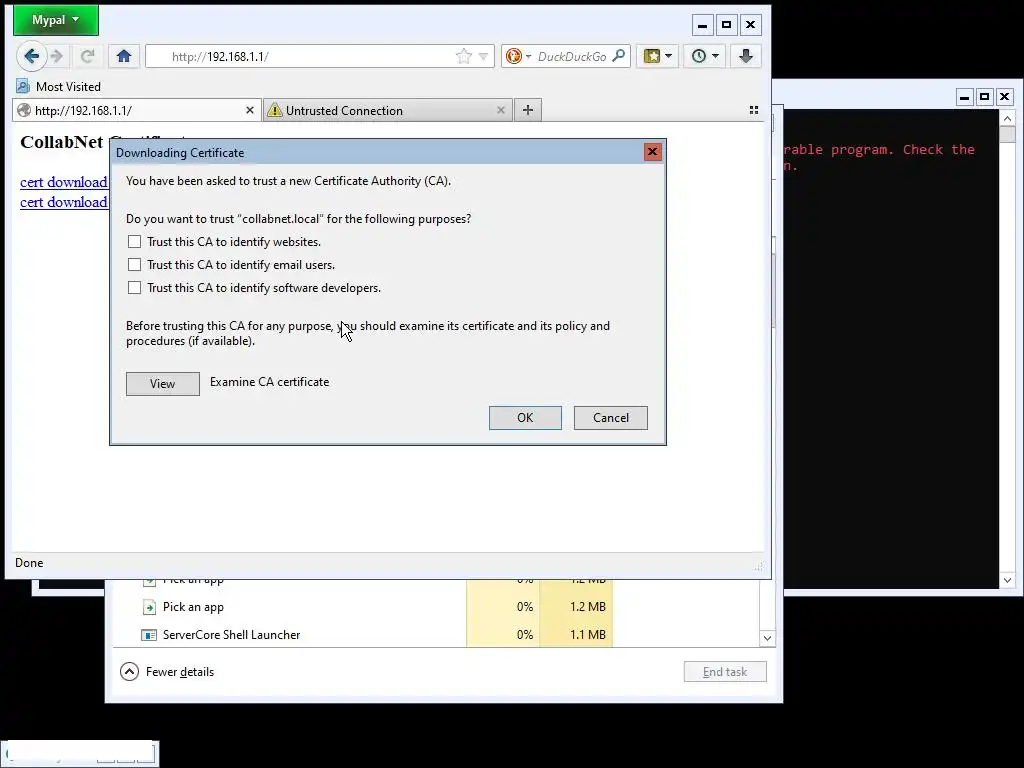Minimize the console window

965,97
